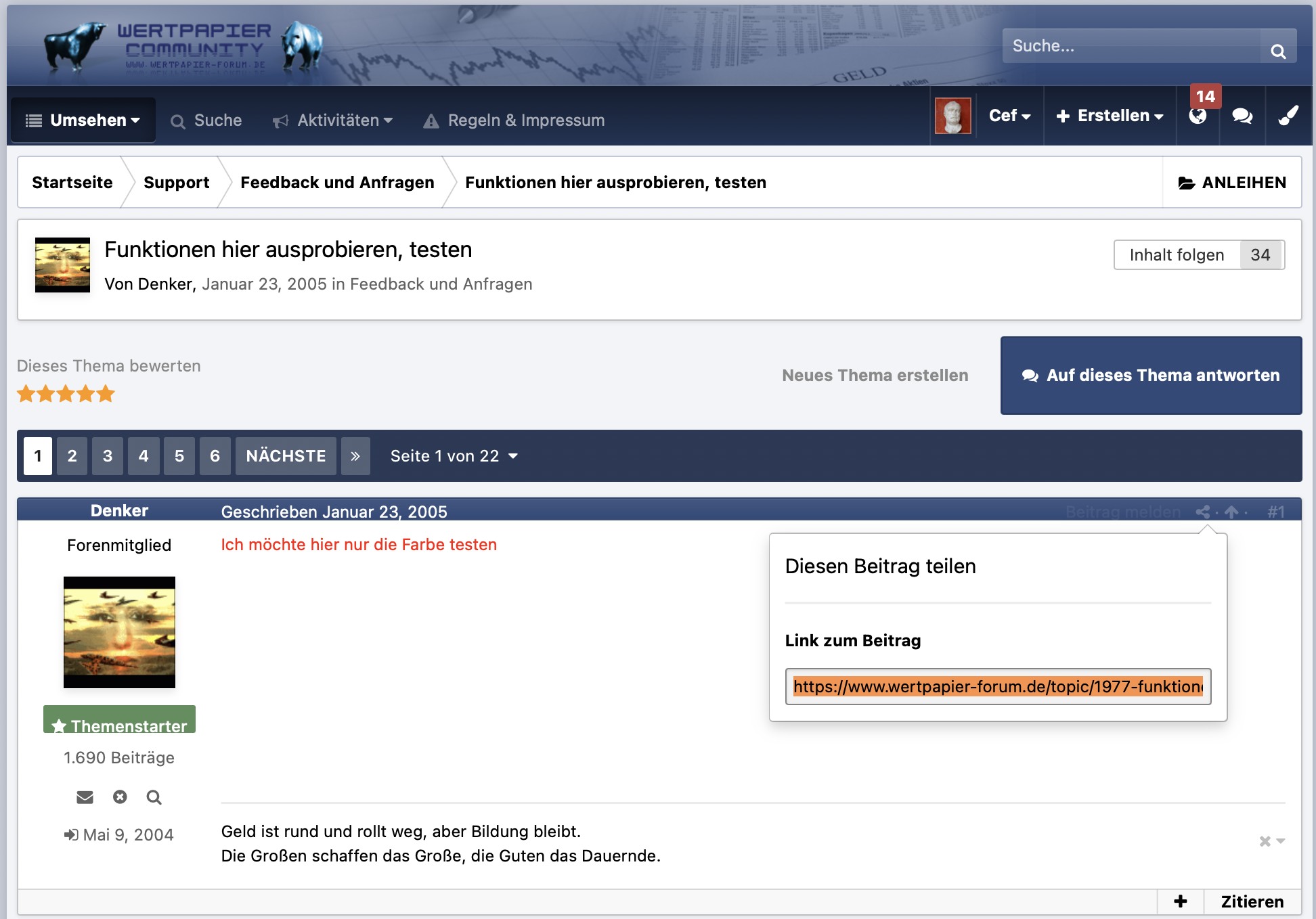Open the Umsehen browse menu

[83, 120]
